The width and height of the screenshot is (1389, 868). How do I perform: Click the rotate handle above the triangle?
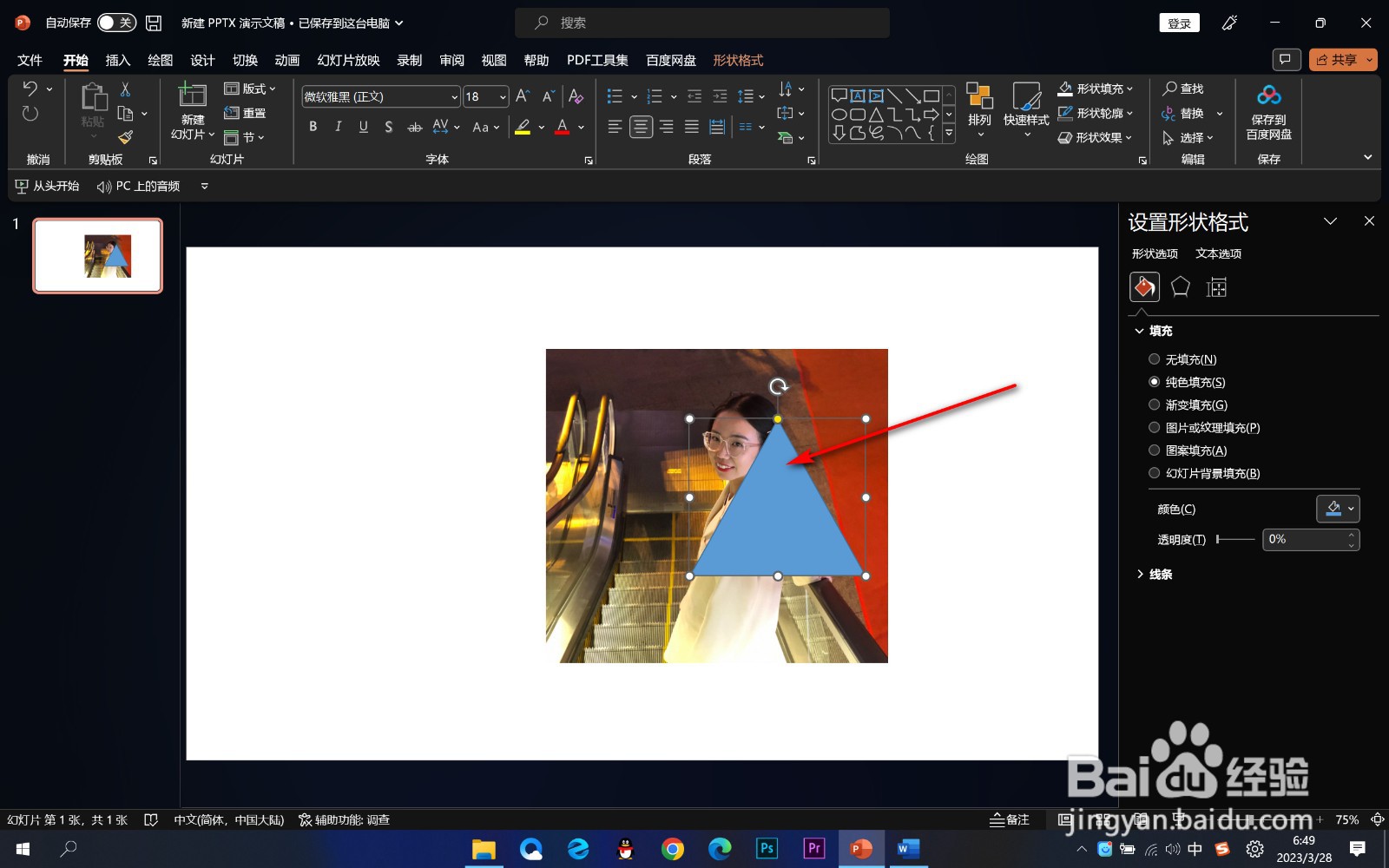tap(779, 386)
